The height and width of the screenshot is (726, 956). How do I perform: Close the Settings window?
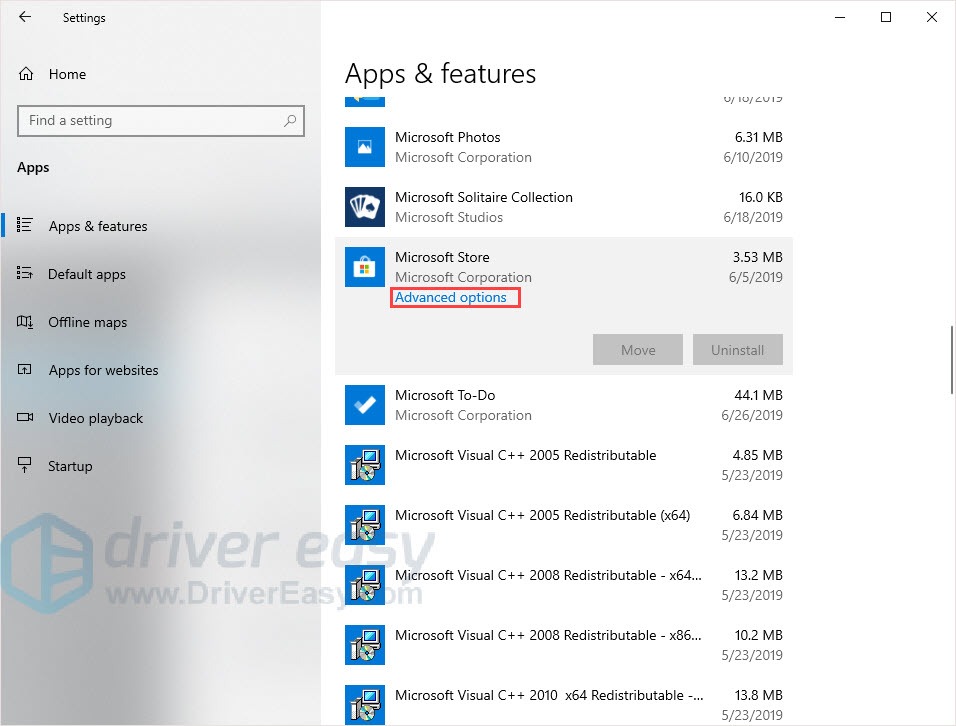932,17
